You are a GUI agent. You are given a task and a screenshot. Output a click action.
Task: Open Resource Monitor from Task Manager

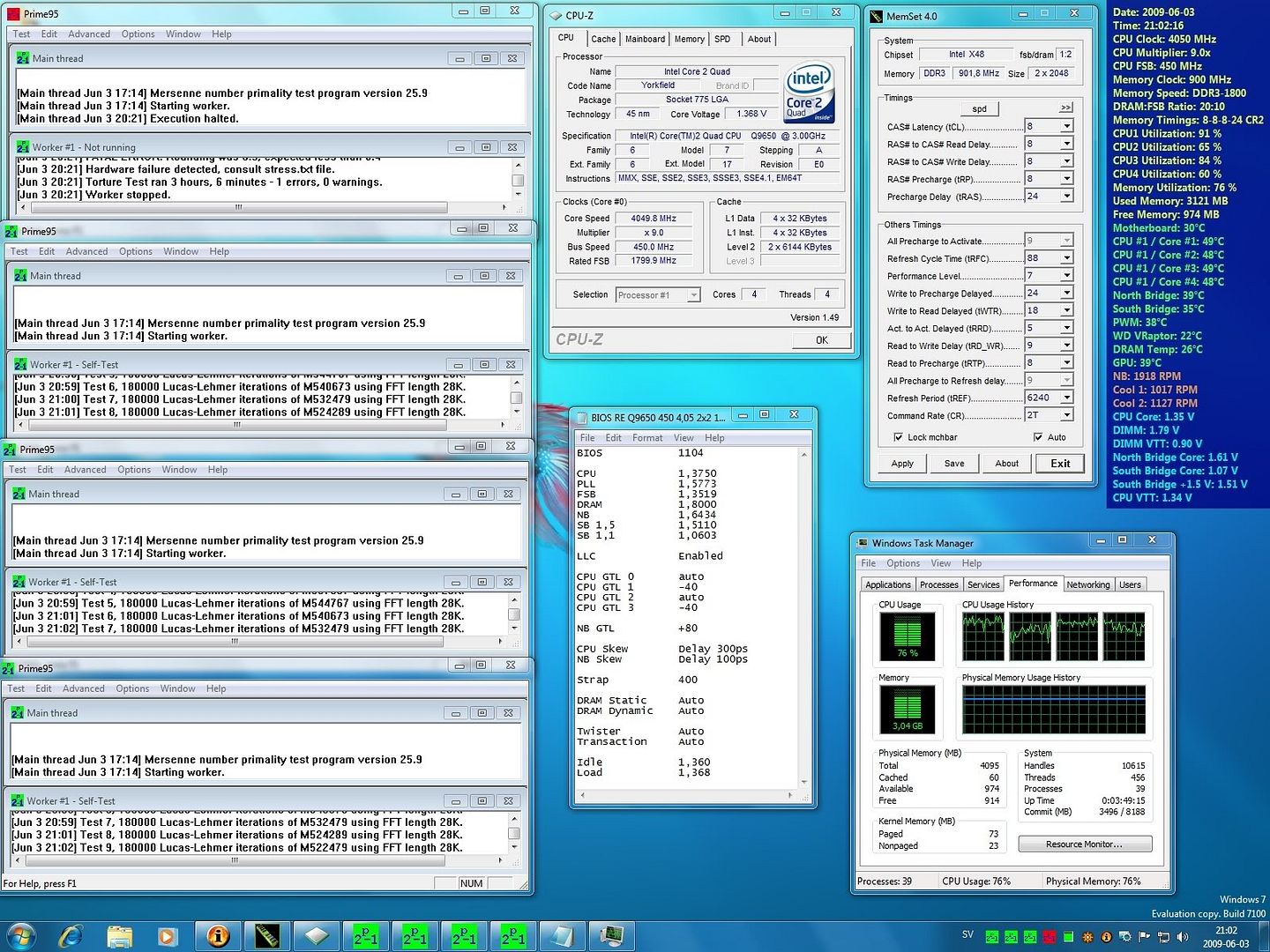coord(1085,844)
